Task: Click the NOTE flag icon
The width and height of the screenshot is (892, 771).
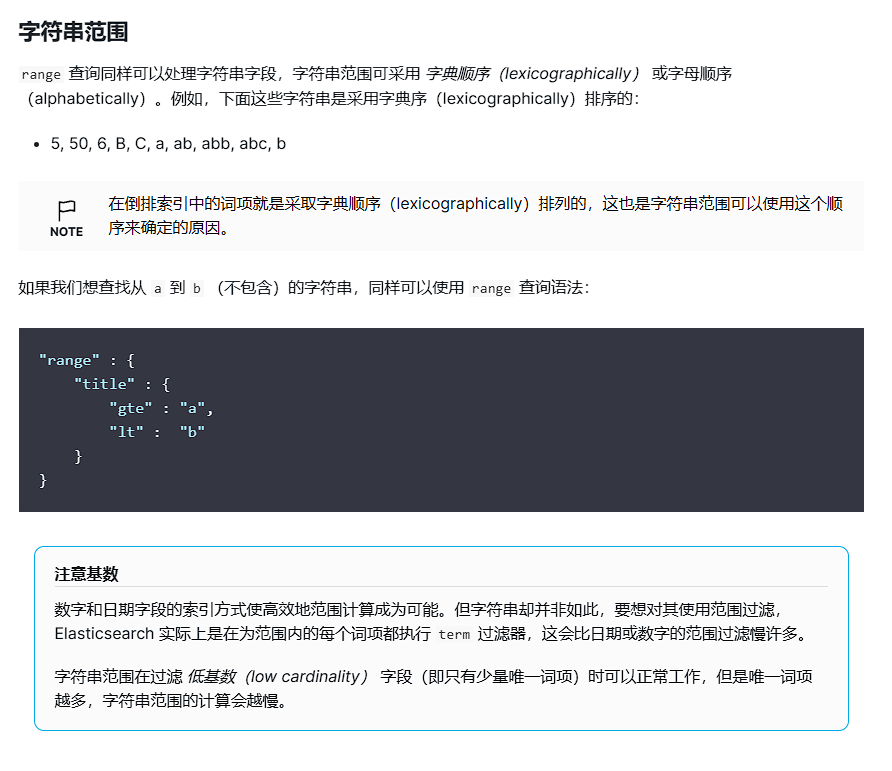Action: point(66,210)
